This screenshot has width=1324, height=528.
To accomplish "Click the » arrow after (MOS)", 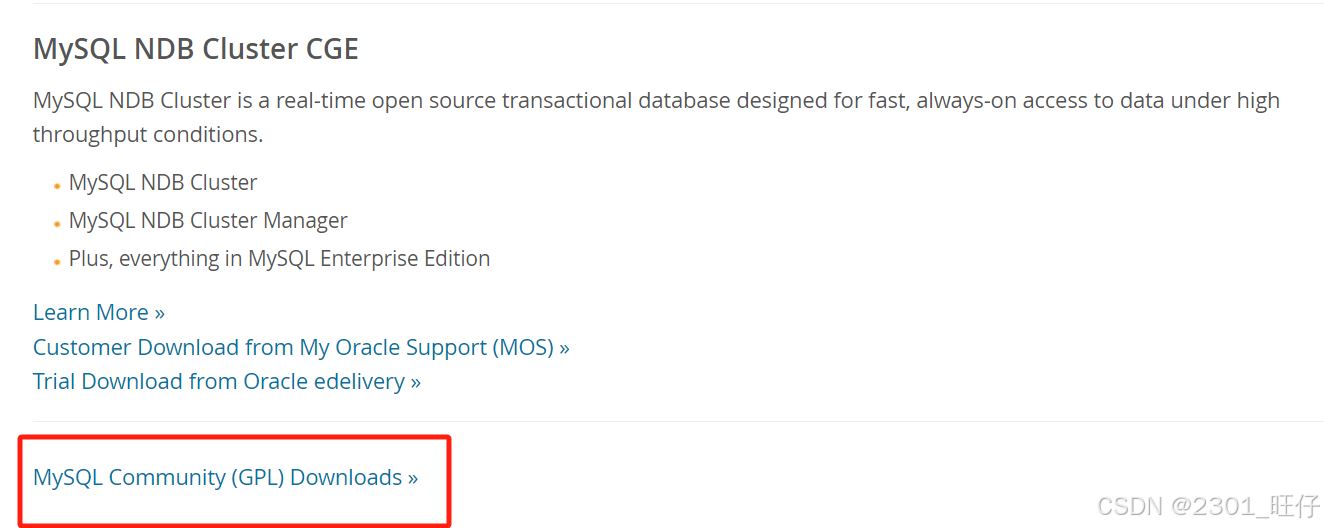I will tap(565, 348).
